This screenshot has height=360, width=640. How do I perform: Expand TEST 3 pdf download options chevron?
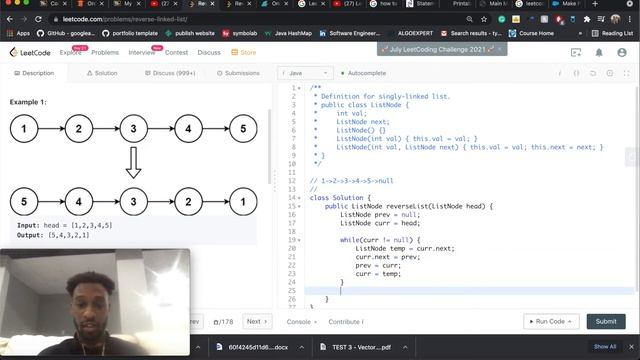(x=405, y=347)
